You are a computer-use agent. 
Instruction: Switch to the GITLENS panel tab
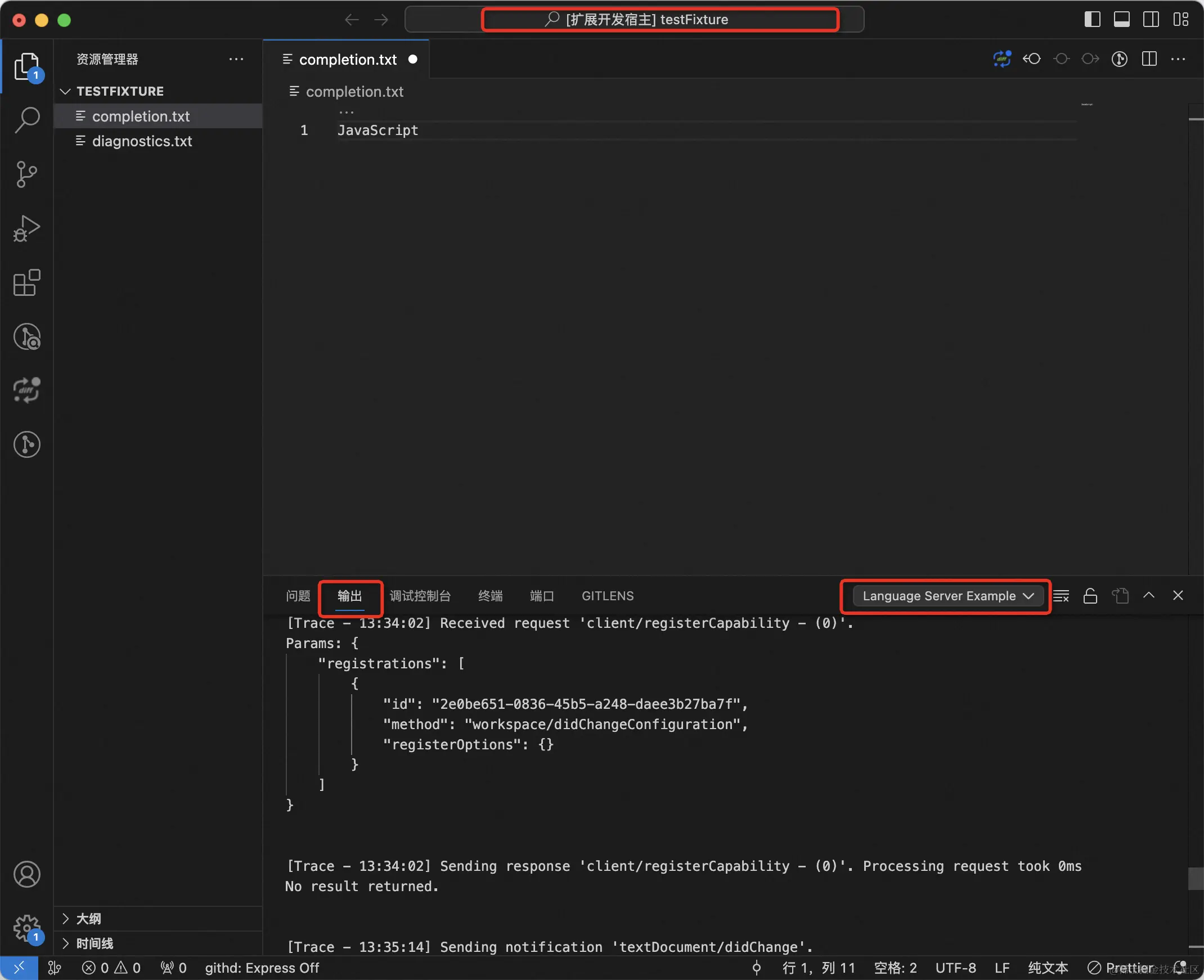click(608, 596)
